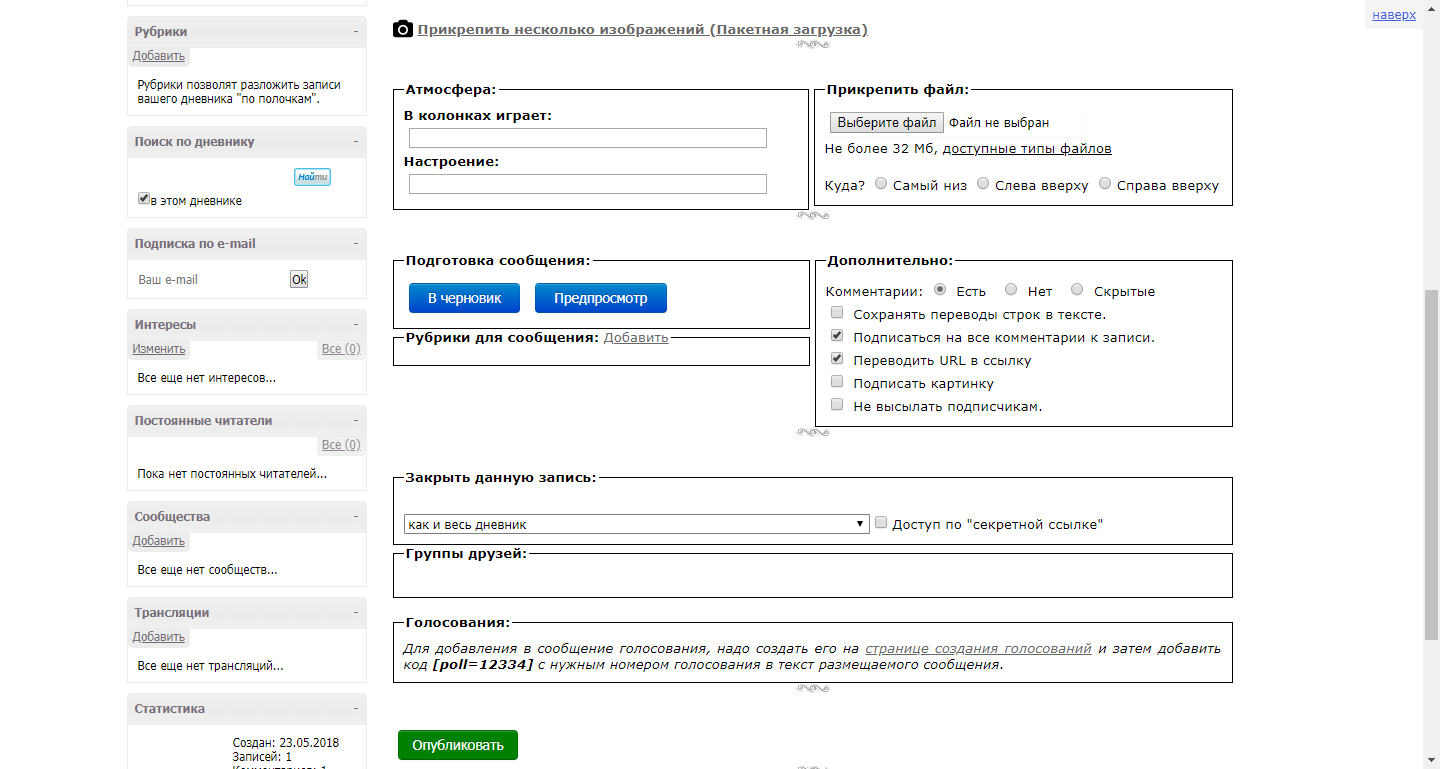
Task: Open the 'как и весь дневник' dropdown
Action: pos(635,523)
